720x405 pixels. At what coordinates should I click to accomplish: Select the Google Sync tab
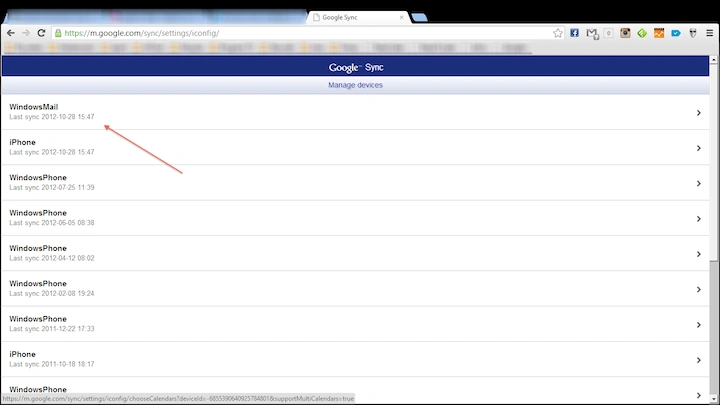tap(358, 17)
